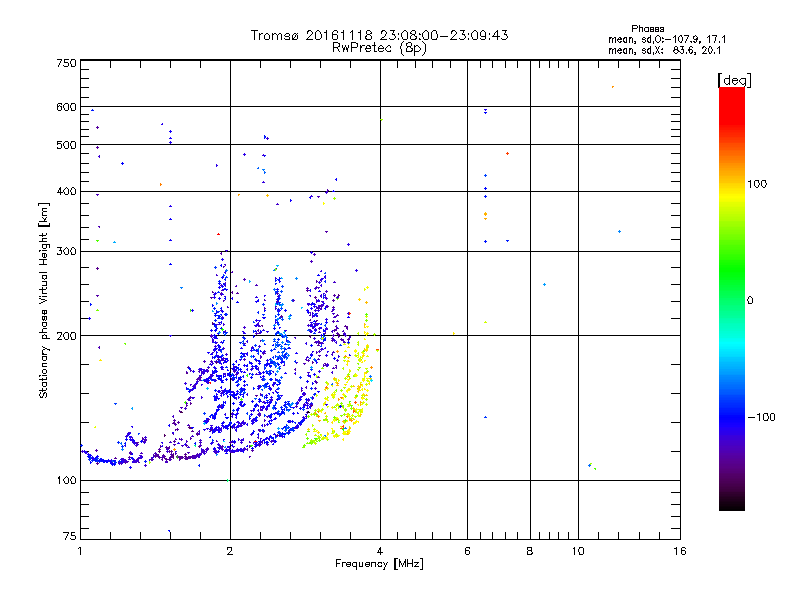The height and width of the screenshot is (600, 800).
Task: Click the 'Frequency [MHz]' axis label
Action: tap(379, 564)
